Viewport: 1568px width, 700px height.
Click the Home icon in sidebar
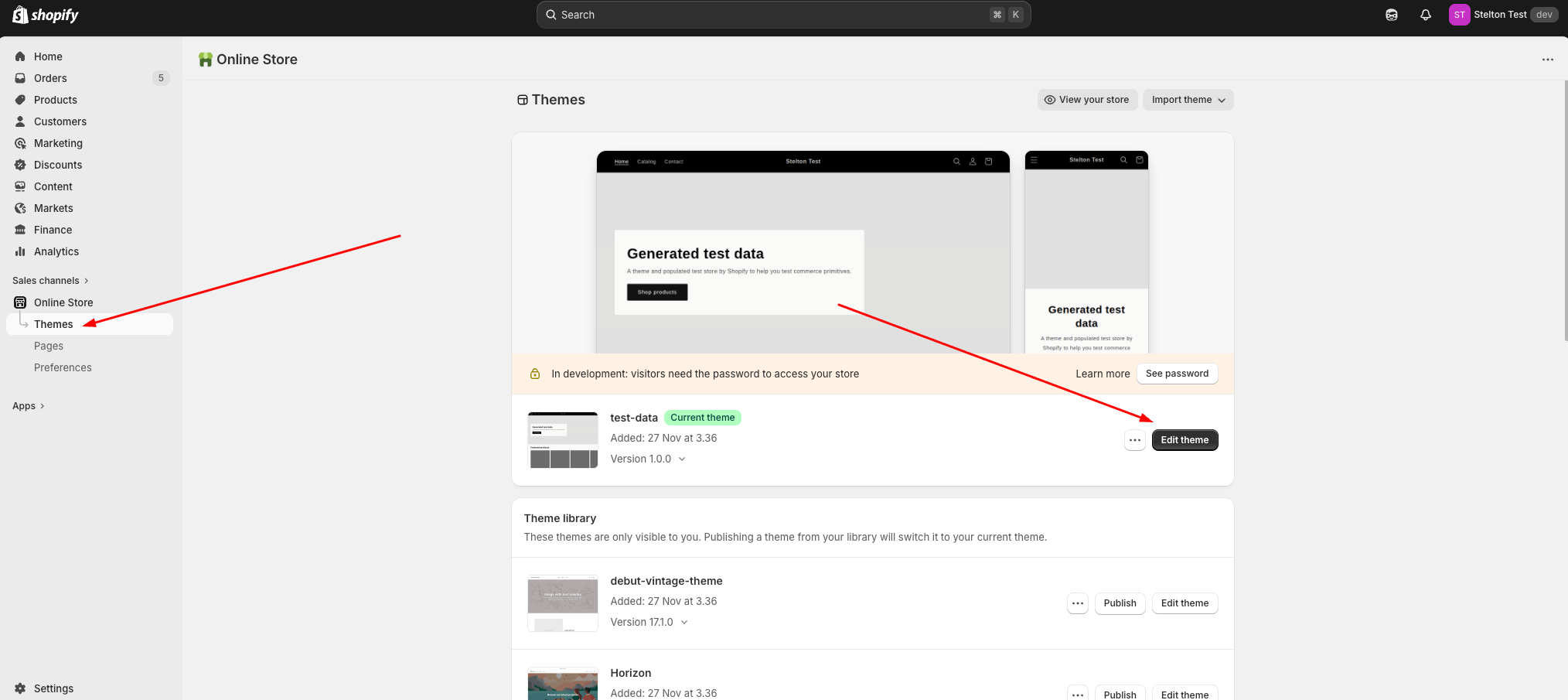[20, 56]
